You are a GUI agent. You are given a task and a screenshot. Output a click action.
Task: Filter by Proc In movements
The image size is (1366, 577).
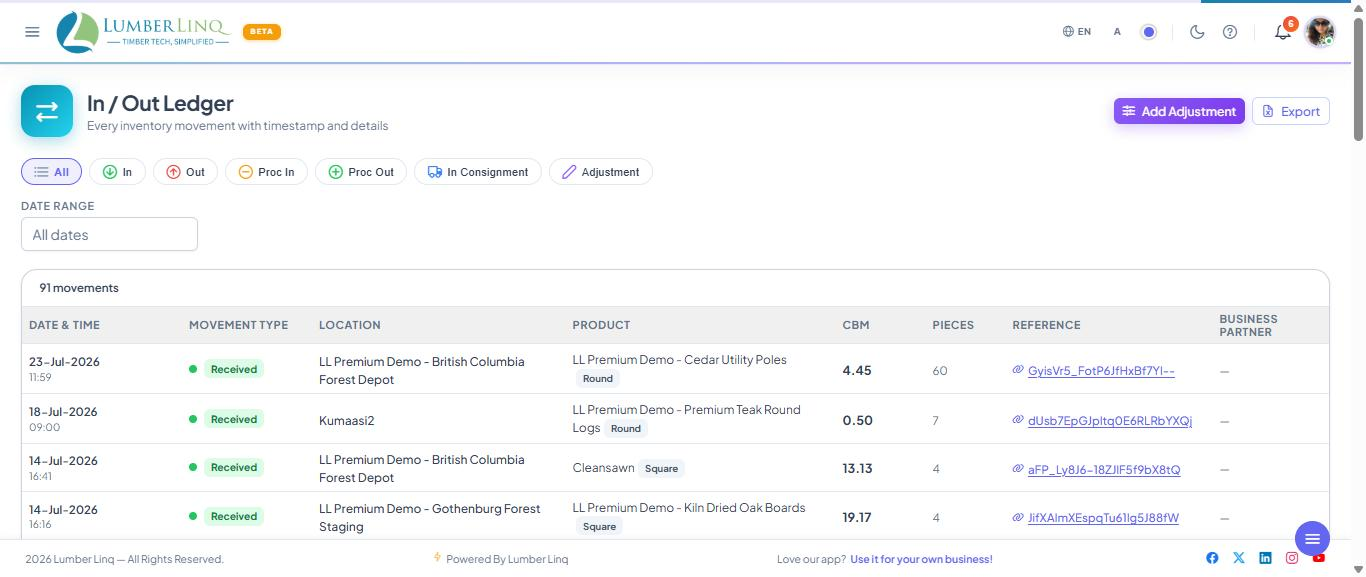tap(266, 172)
